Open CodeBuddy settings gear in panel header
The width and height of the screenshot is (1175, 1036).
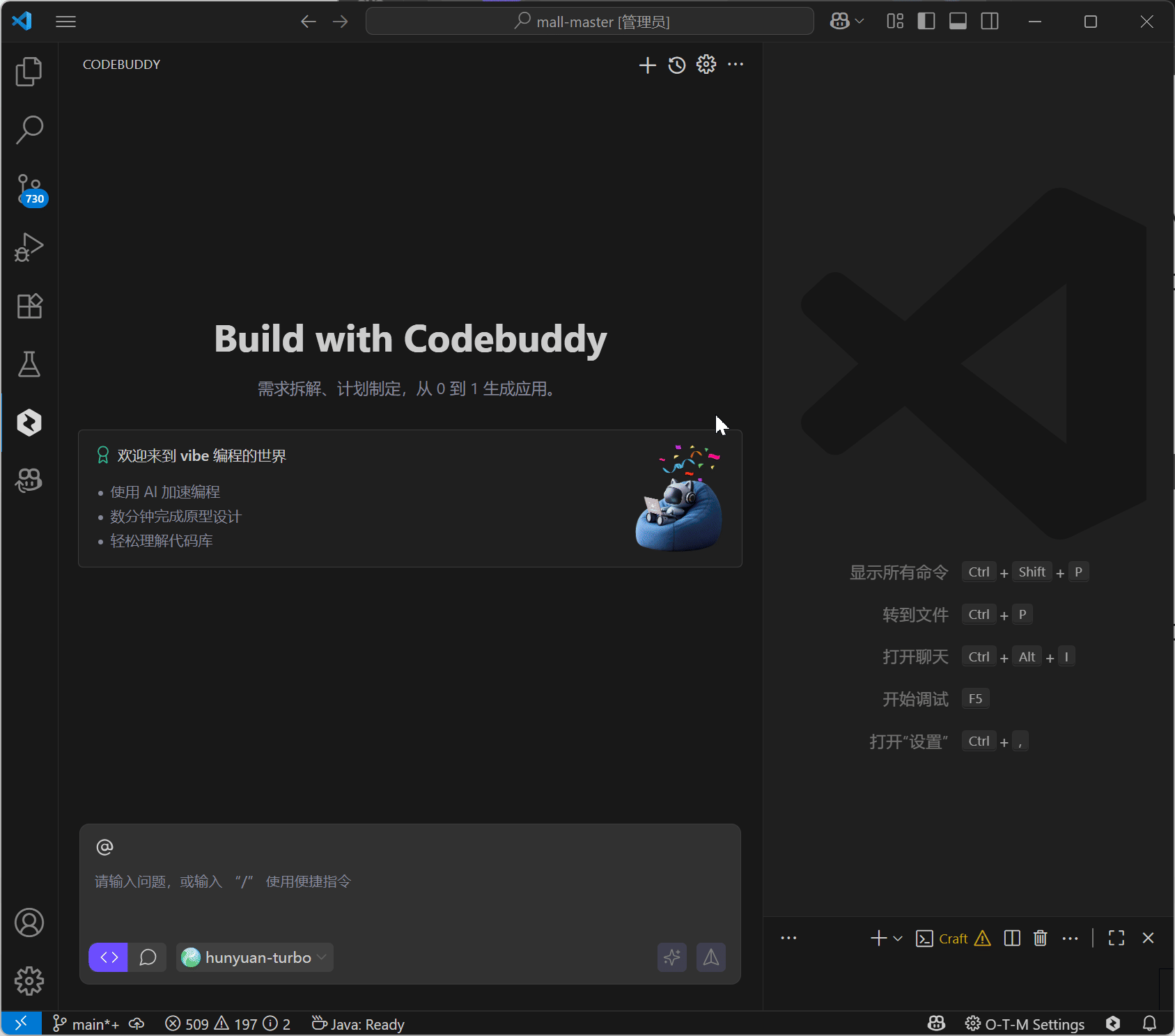click(706, 65)
